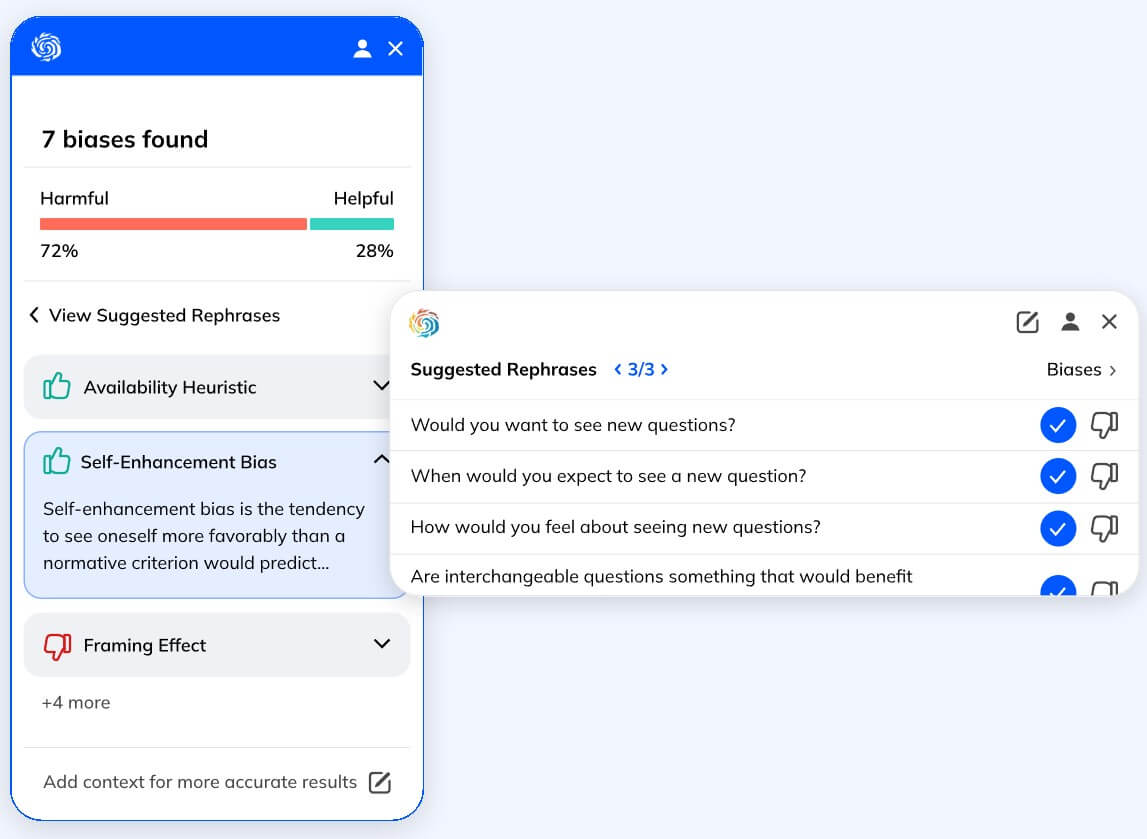The height and width of the screenshot is (839, 1147).
Task: Expand the Framing Effect chevron
Action: 381,644
